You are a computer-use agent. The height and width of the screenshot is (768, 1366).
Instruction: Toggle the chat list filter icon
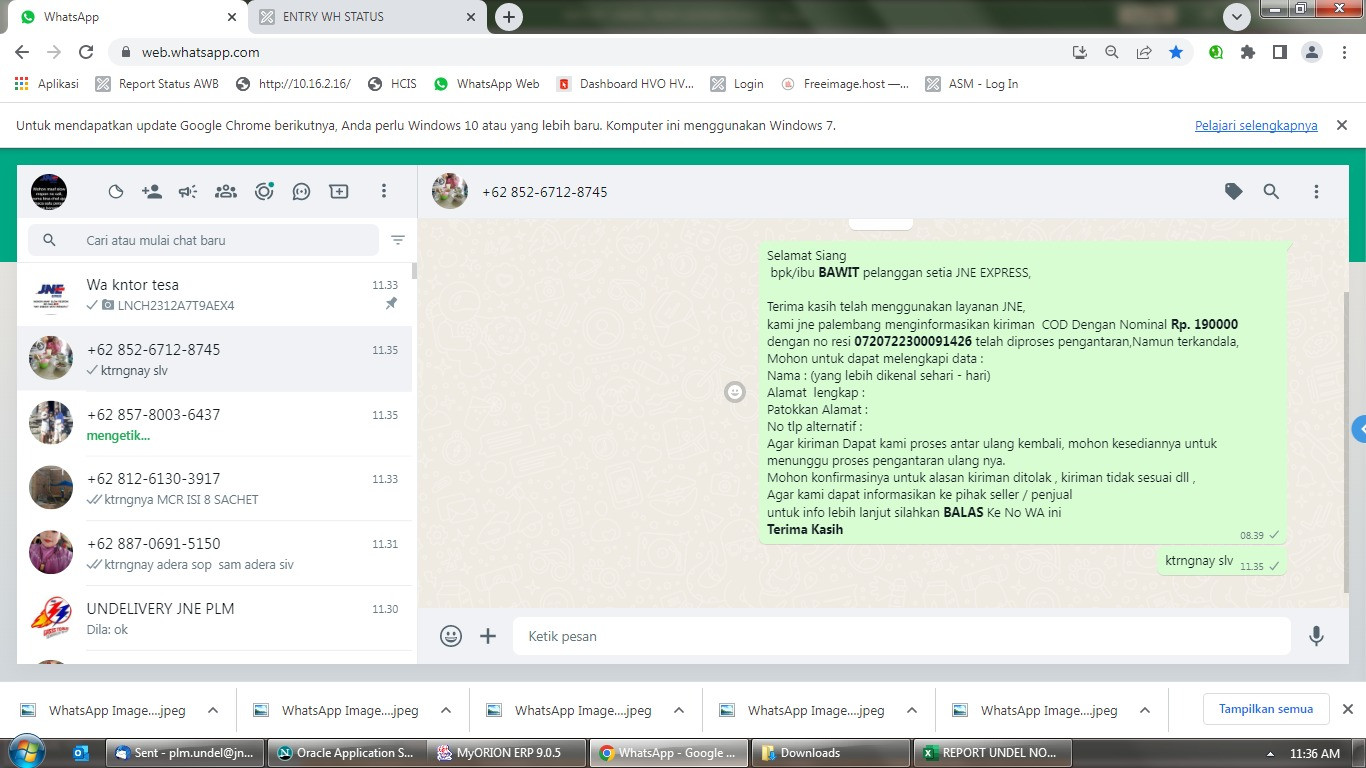point(398,240)
